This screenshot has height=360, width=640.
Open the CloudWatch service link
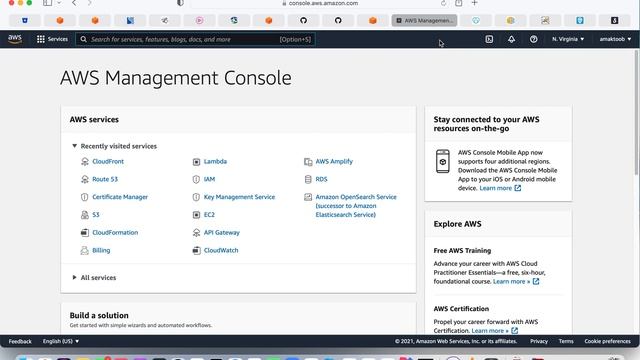221,250
